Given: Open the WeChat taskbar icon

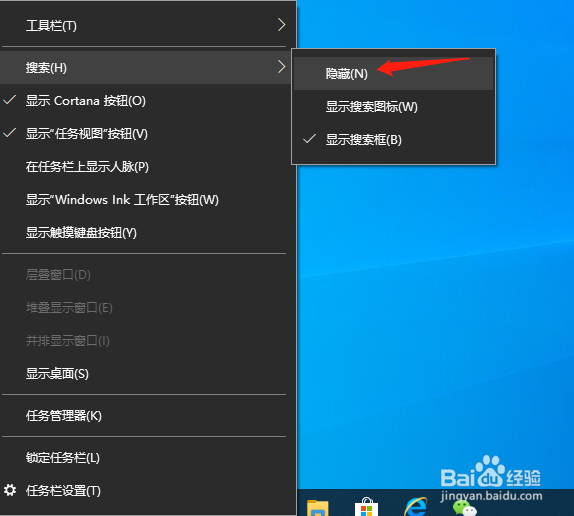Looking at the screenshot, I should click(465, 508).
